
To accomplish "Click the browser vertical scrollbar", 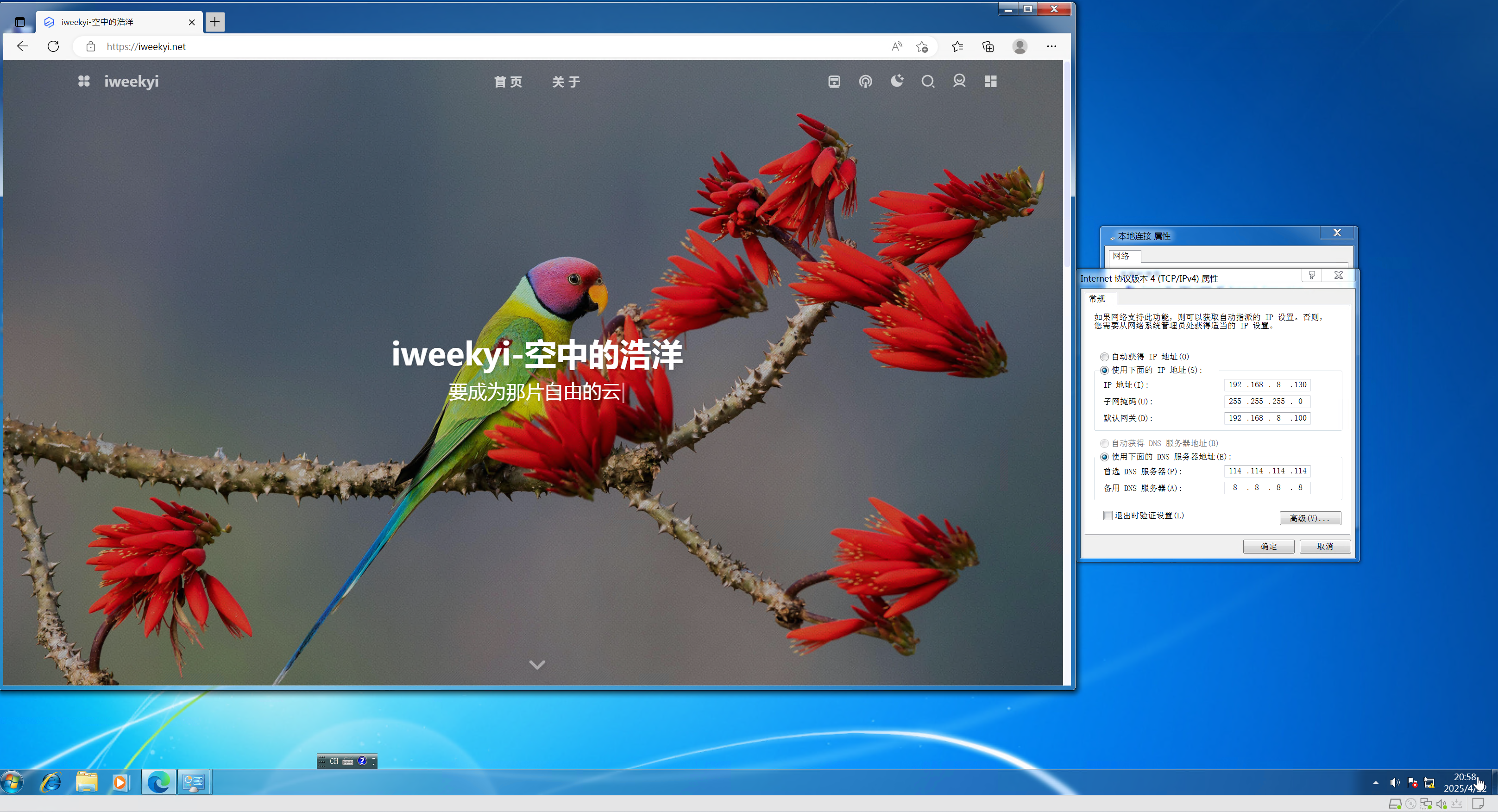I will point(1067,372).
